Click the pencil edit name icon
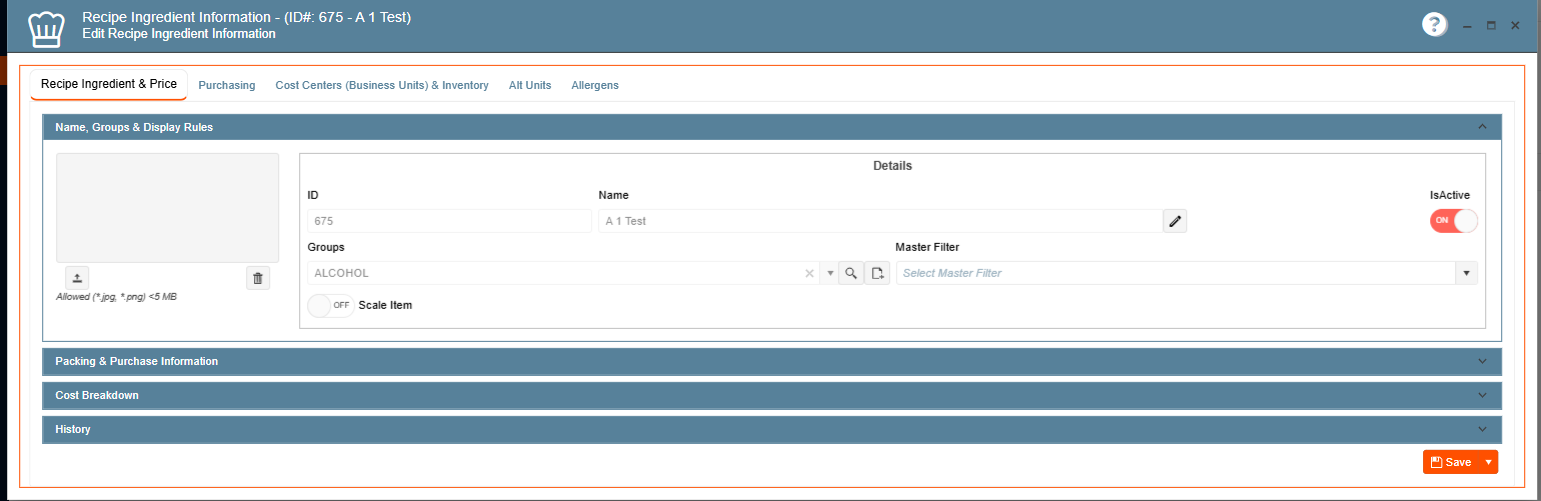Viewport: 1541px width, 501px height. (x=1175, y=221)
